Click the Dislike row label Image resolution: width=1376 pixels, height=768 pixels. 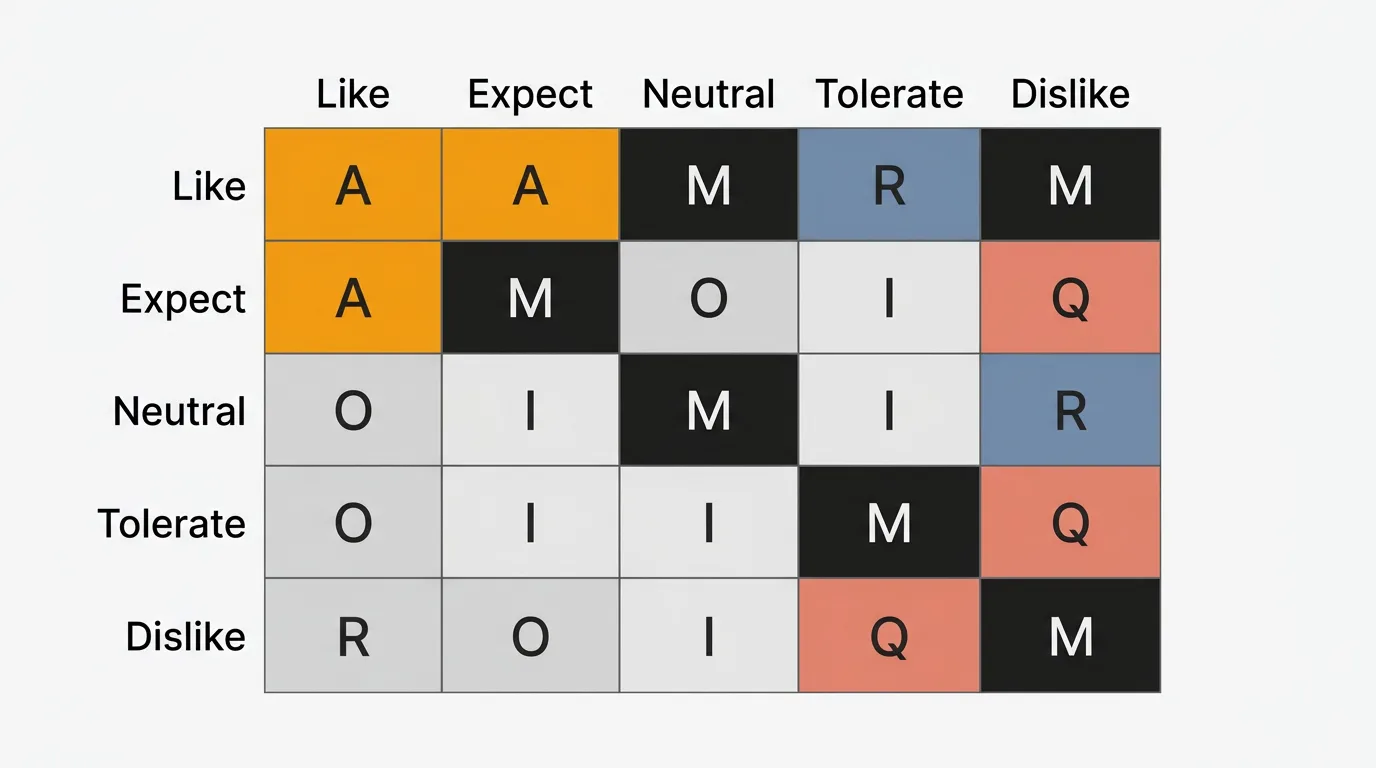[x=185, y=636]
